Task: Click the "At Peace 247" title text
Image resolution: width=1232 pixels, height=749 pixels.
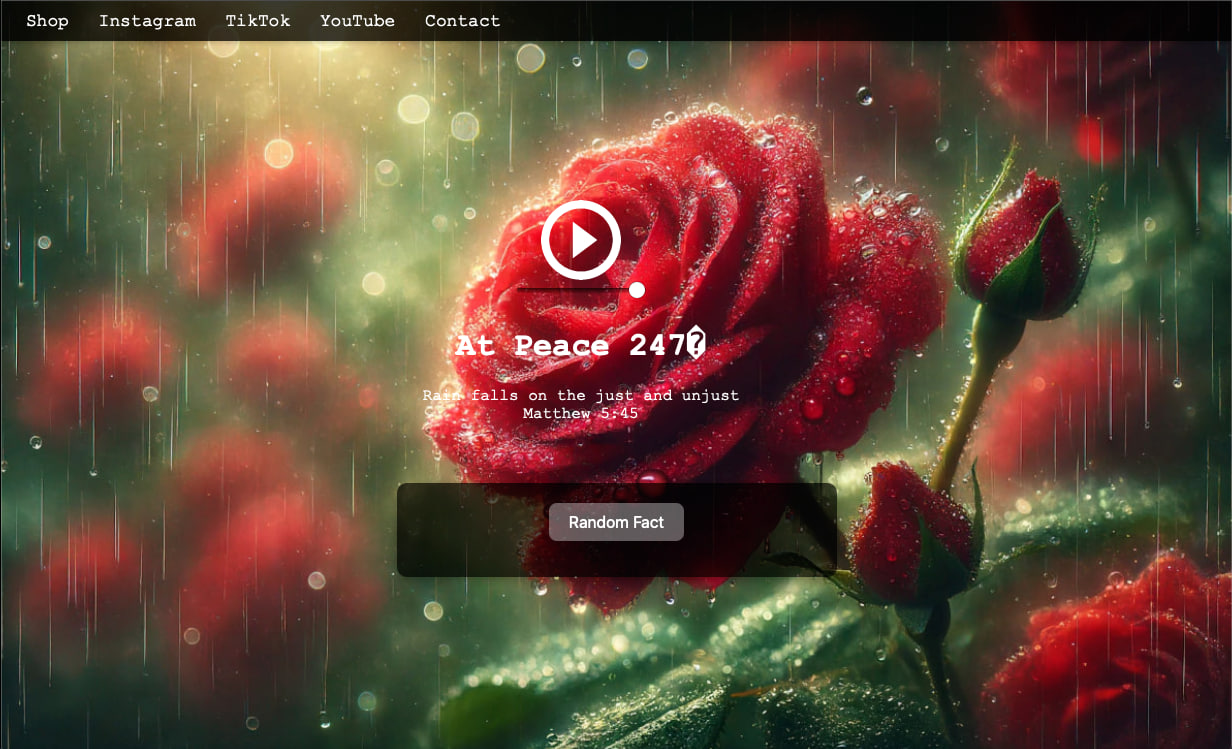Action: [565, 346]
